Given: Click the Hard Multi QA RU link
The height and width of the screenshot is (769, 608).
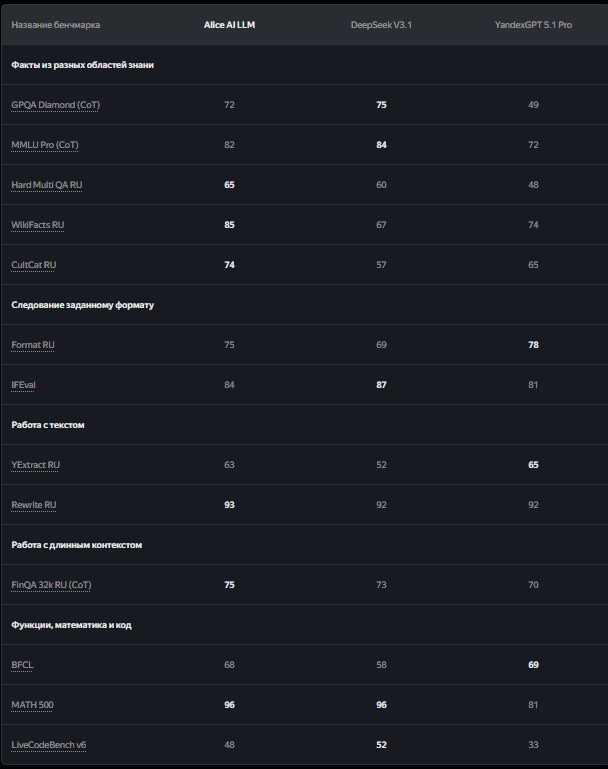Looking at the screenshot, I should 46,185.
